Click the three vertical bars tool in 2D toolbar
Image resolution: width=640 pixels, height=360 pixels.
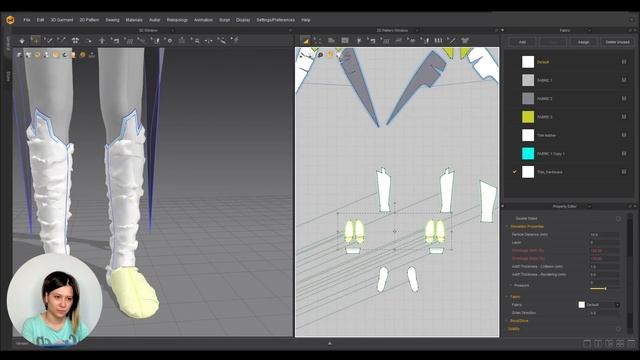pyautogui.click(x=438, y=40)
